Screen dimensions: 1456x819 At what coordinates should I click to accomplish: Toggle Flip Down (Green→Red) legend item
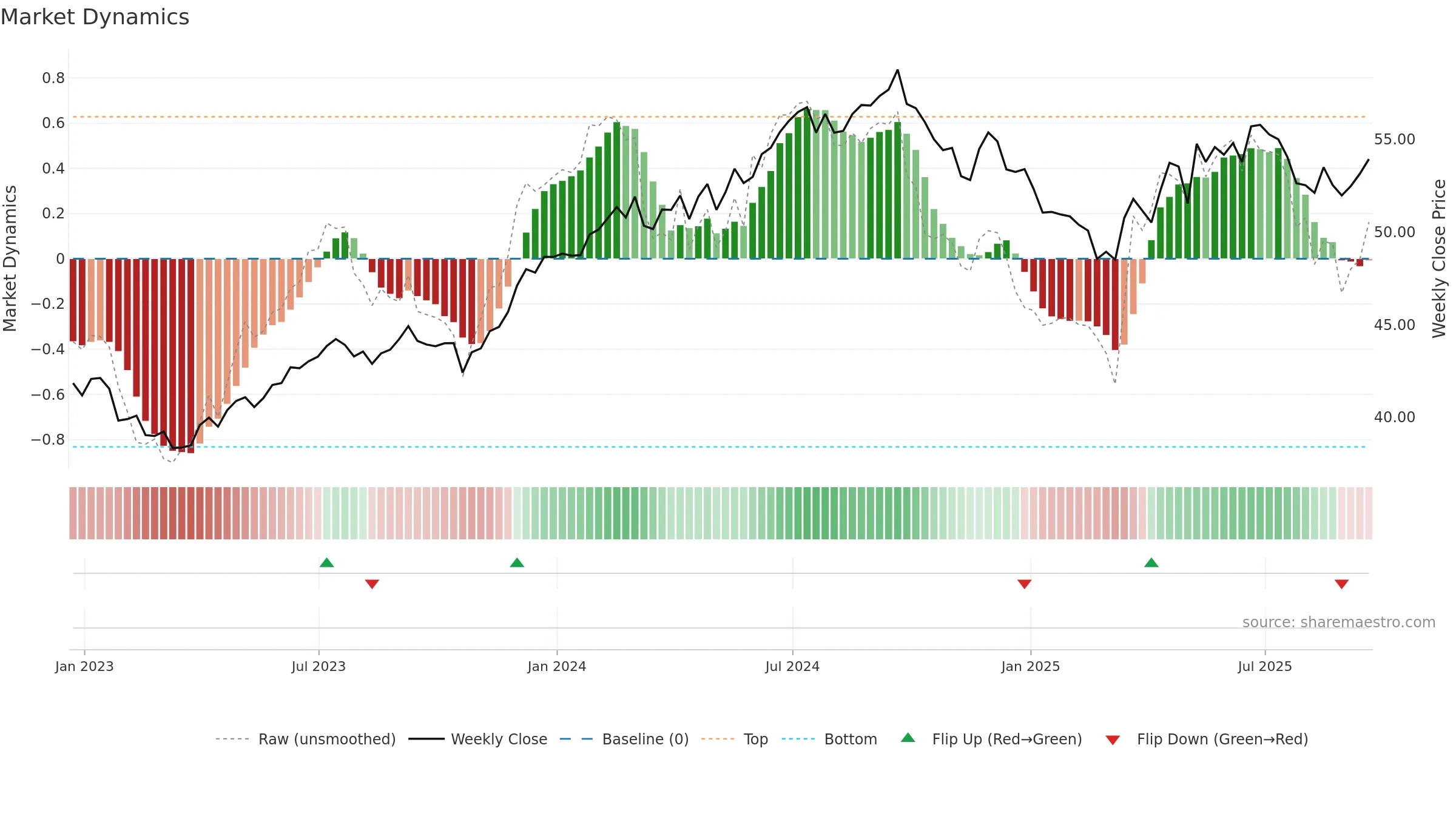click(x=1207, y=739)
